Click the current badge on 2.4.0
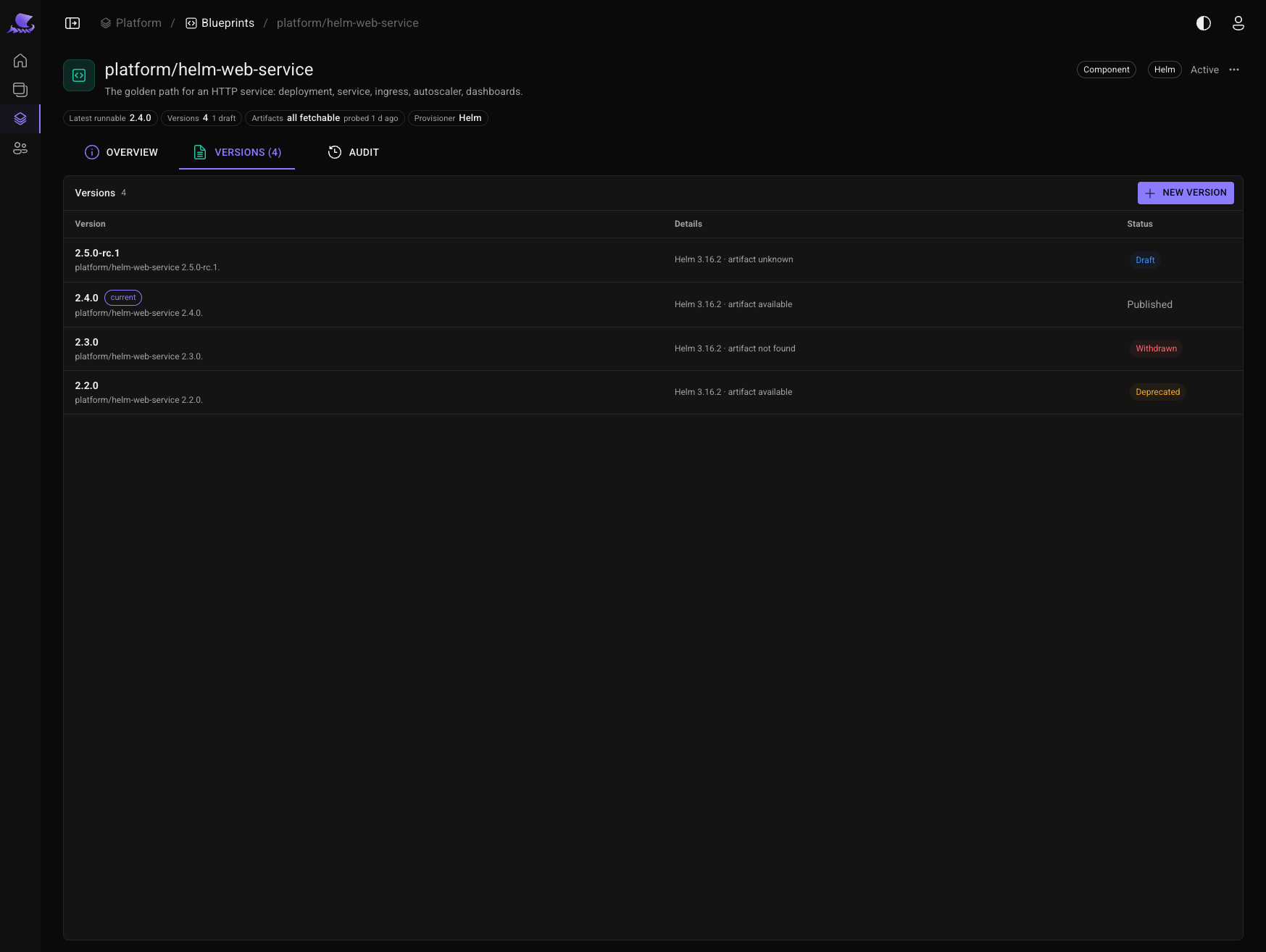This screenshot has width=1266, height=952. coord(123,298)
